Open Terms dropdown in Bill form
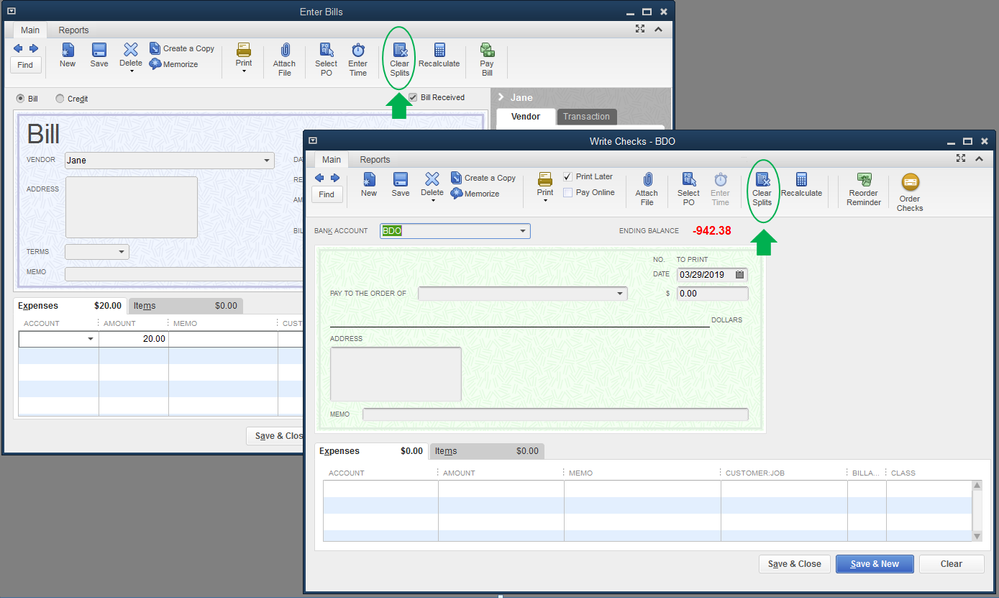 tap(121, 252)
